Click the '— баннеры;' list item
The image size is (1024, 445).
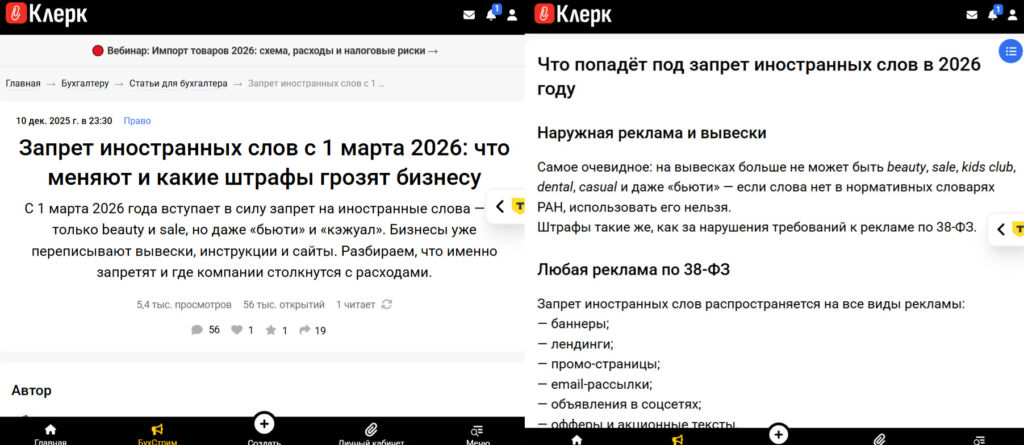(x=573, y=324)
